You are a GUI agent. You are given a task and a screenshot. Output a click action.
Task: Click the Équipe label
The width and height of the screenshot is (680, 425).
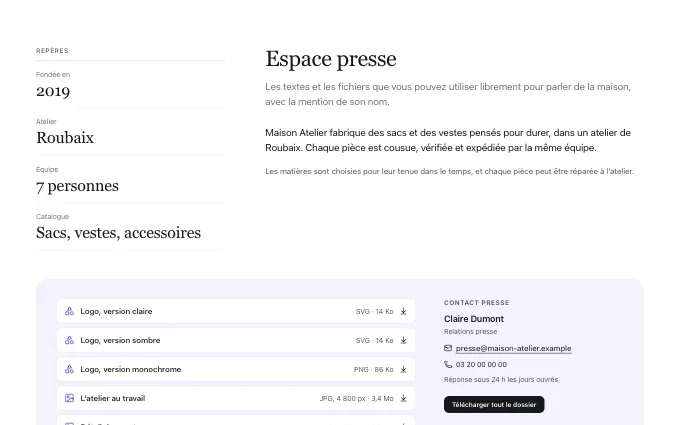click(47, 170)
